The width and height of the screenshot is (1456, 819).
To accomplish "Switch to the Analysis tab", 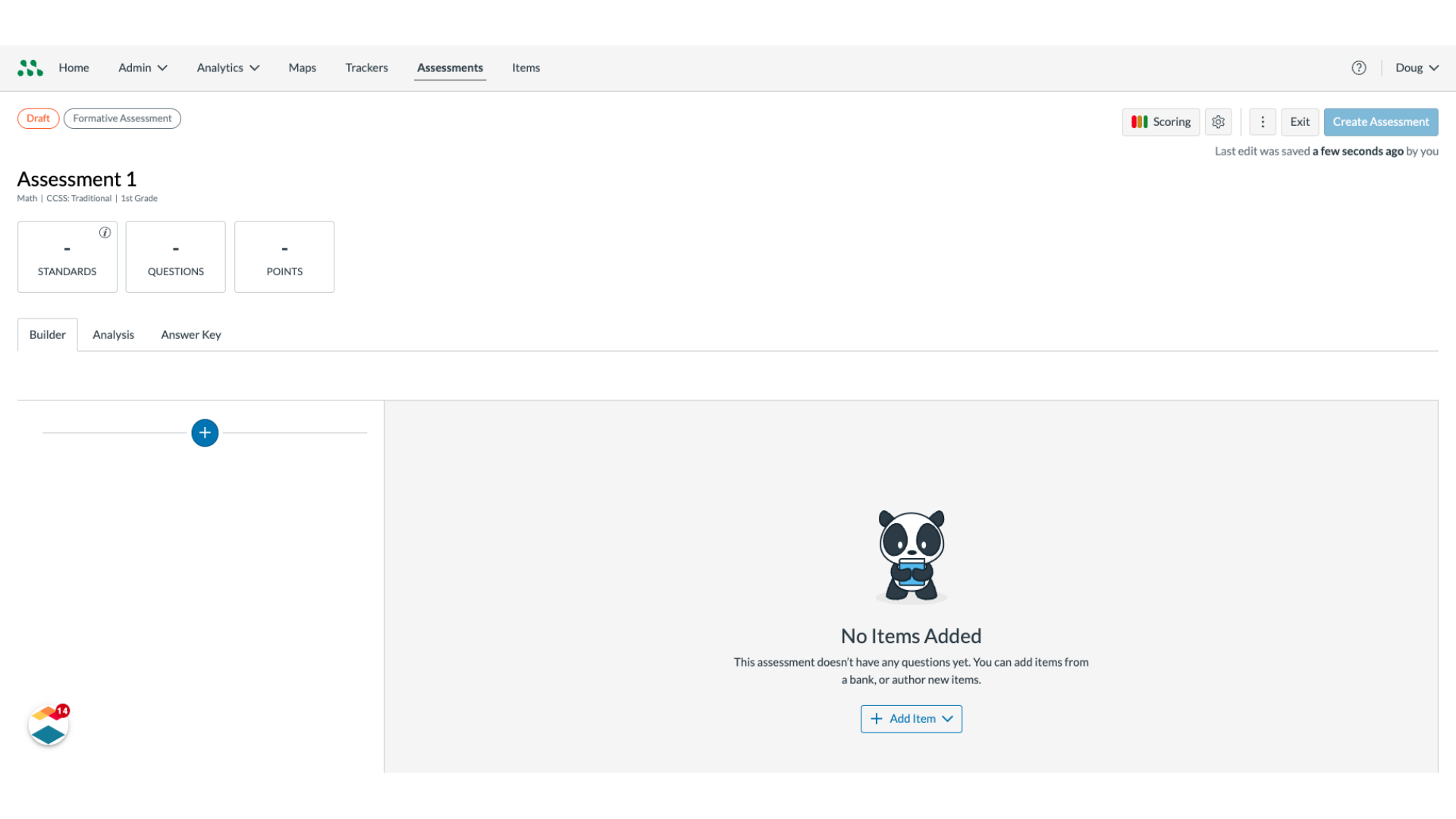I will click(113, 334).
